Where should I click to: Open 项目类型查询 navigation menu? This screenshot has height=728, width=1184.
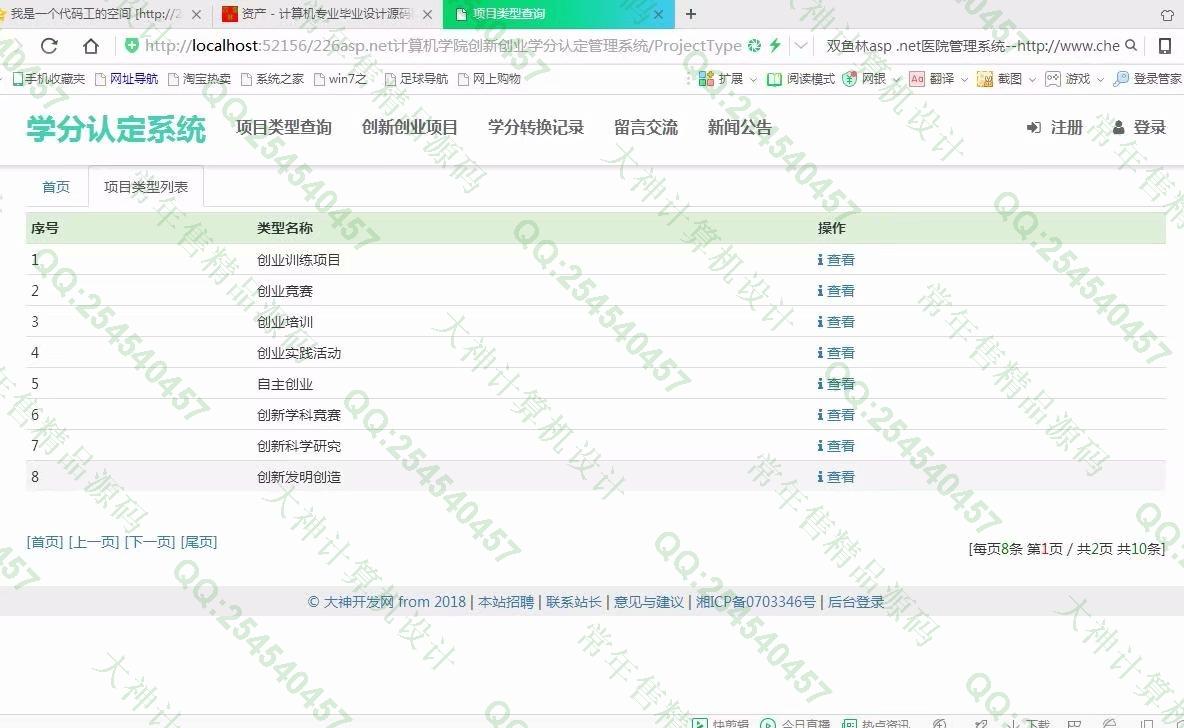[x=283, y=128]
